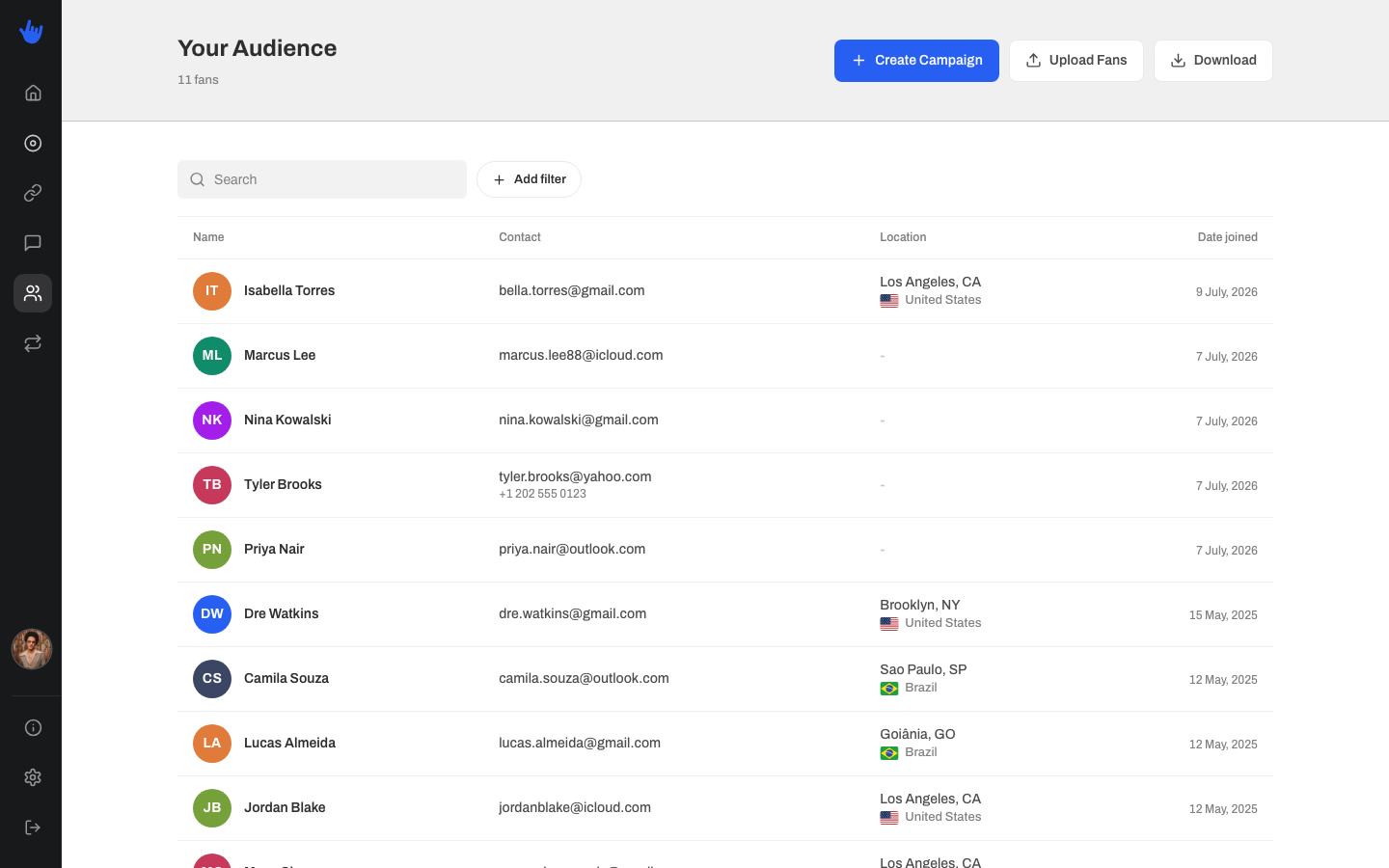Open fan Lucas Almeida by name
Screen dimensions: 1389x868
[x=289, y=744]
